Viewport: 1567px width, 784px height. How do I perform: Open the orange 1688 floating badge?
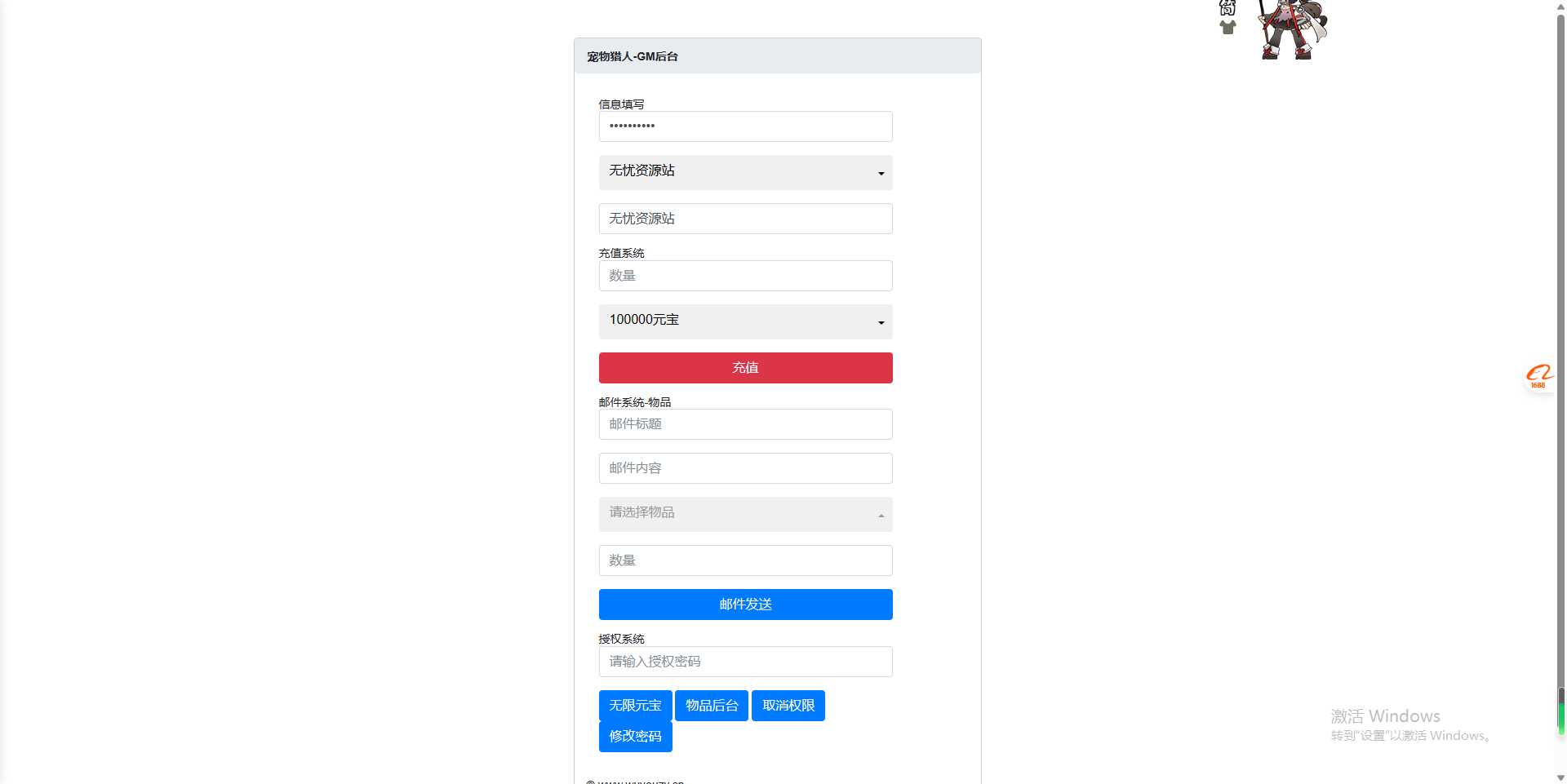tap(1538, 376)
